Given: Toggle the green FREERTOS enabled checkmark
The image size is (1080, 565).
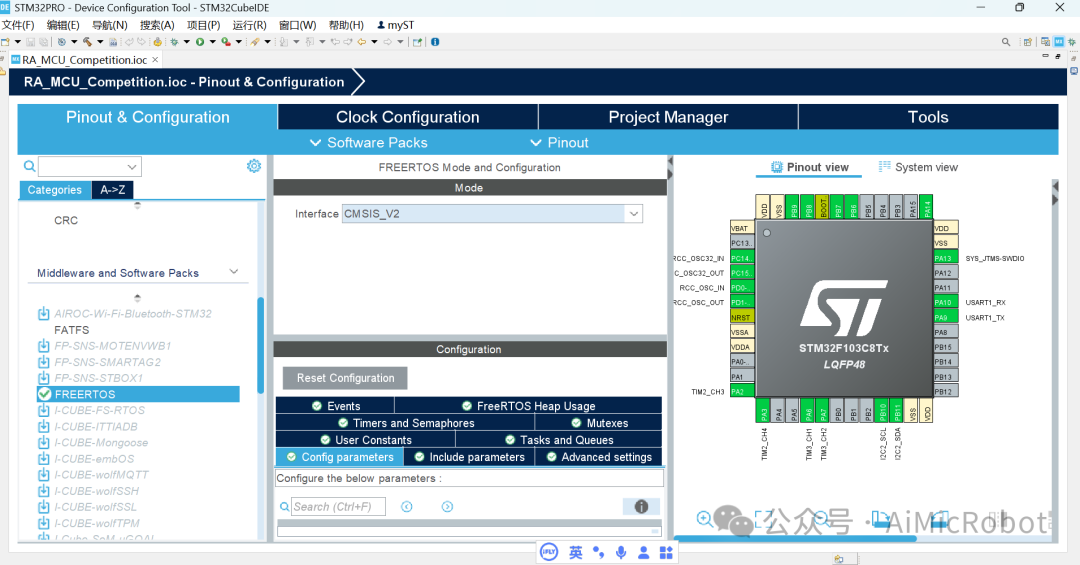Looking at the screenshot, I should pos(45,394).
